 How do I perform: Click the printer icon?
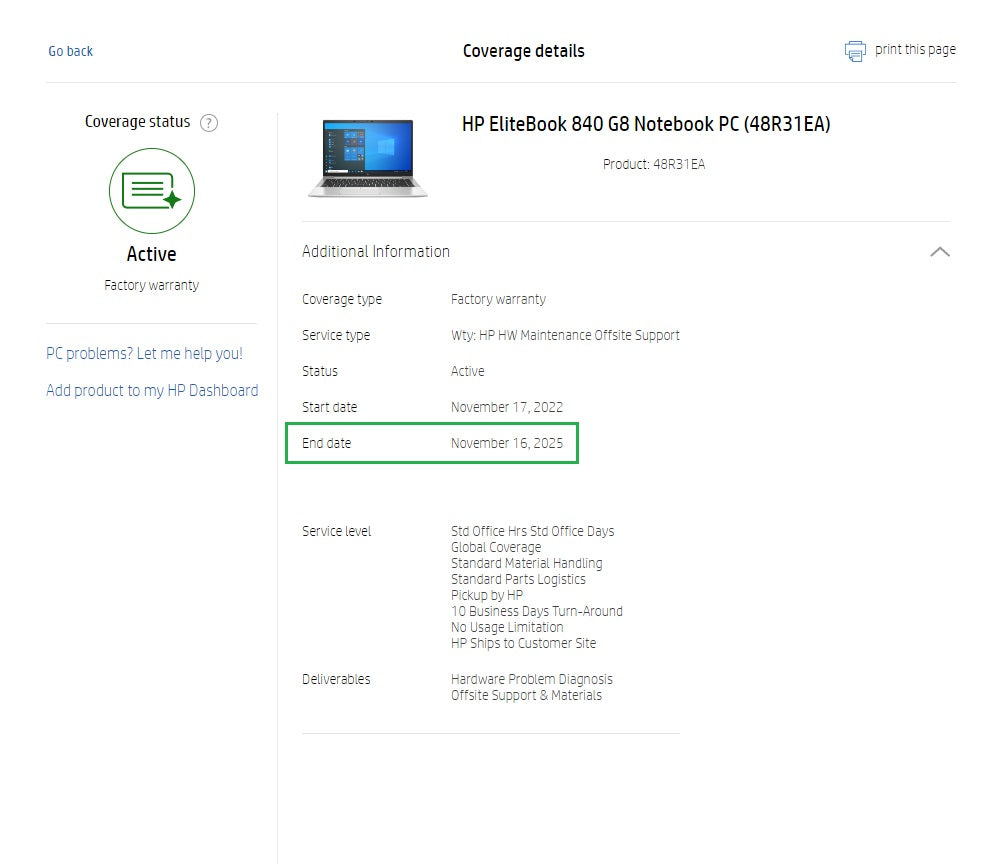coord(855,51)
